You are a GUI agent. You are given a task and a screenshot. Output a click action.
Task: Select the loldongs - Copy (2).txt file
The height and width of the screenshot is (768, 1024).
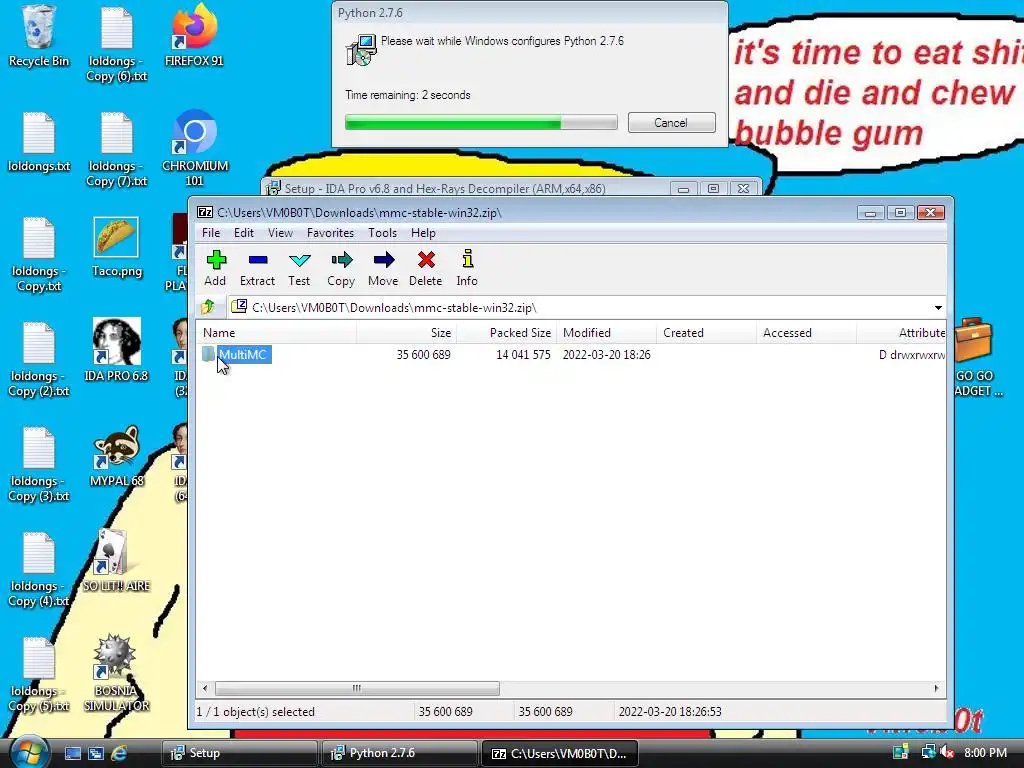pyautogui.click(x=39, y=359)
